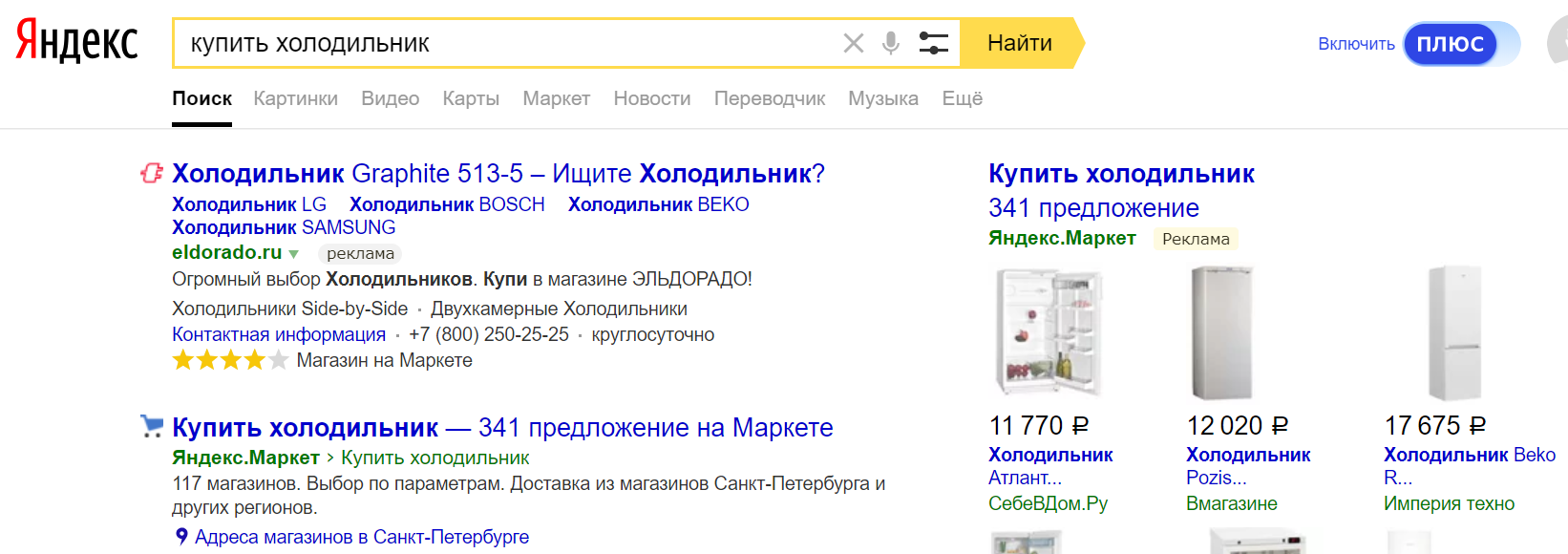Screen dimensions: 1568x554
Task: Click the phone number +7 (800) 250-25-25
Action: (x=489, y=334)
